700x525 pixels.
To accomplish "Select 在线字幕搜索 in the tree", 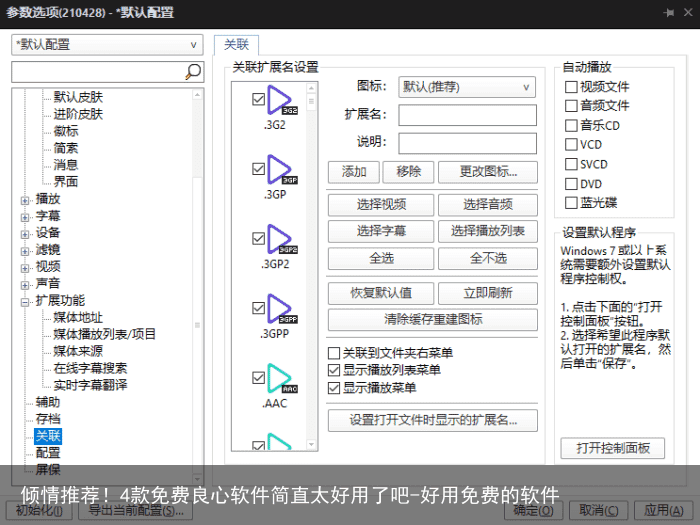I will tap(90, 368).
